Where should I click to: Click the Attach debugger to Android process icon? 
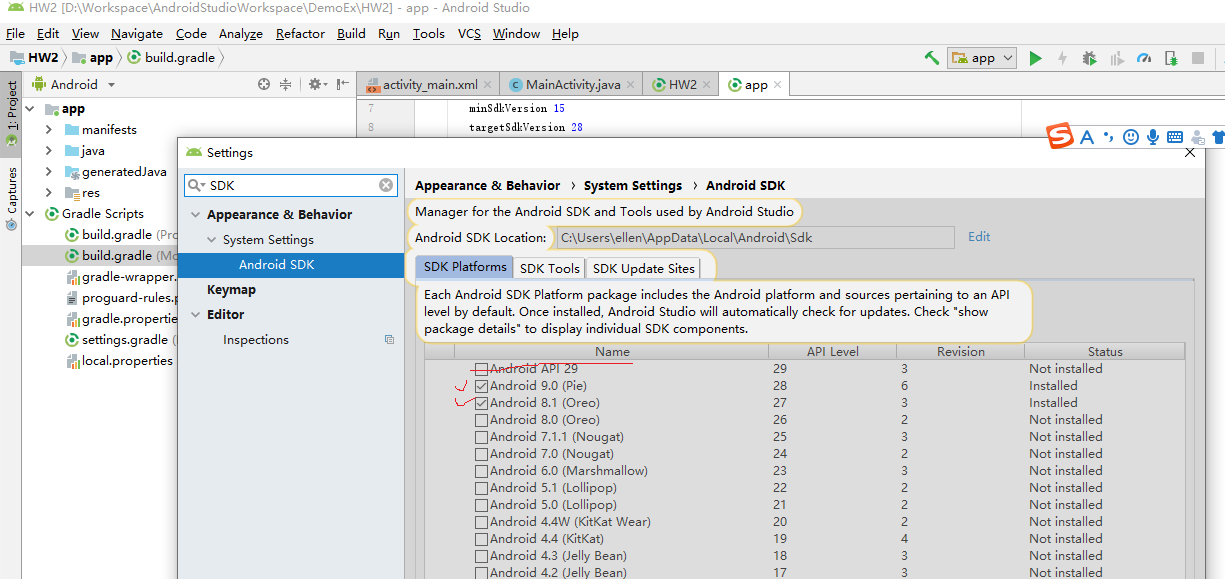point(1171,58)
